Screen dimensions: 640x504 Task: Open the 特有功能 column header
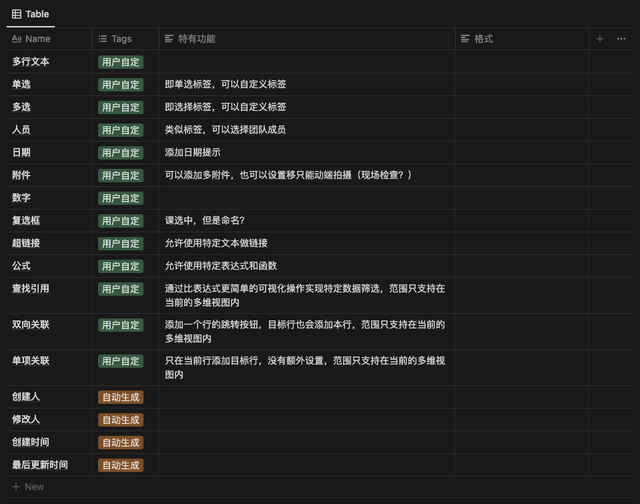pos(307,39)
